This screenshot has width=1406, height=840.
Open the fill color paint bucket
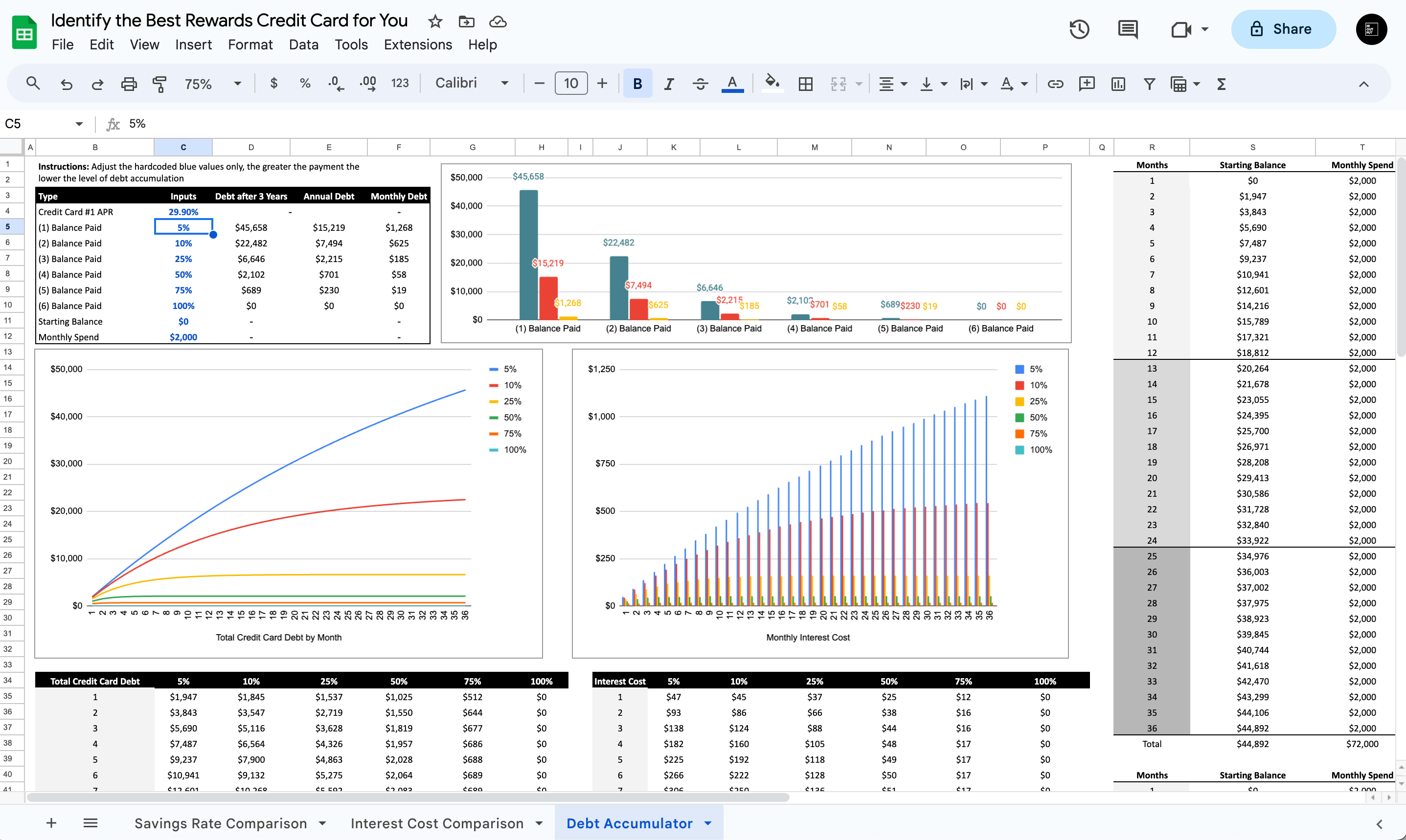point(772,83)
